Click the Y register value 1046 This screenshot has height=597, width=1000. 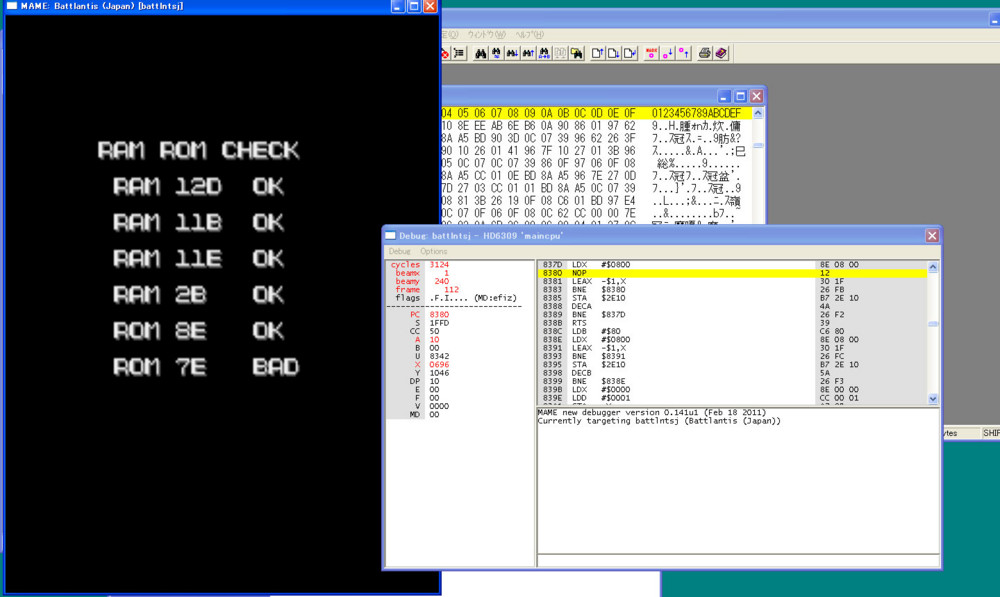pos(439,372)
